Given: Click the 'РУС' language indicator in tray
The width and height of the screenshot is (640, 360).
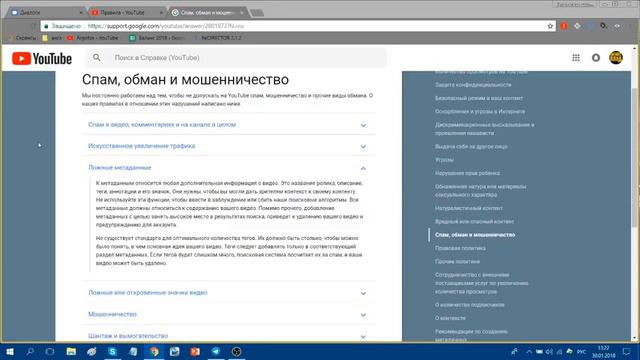Looking at the screenshot, I should tap(581, 351).
